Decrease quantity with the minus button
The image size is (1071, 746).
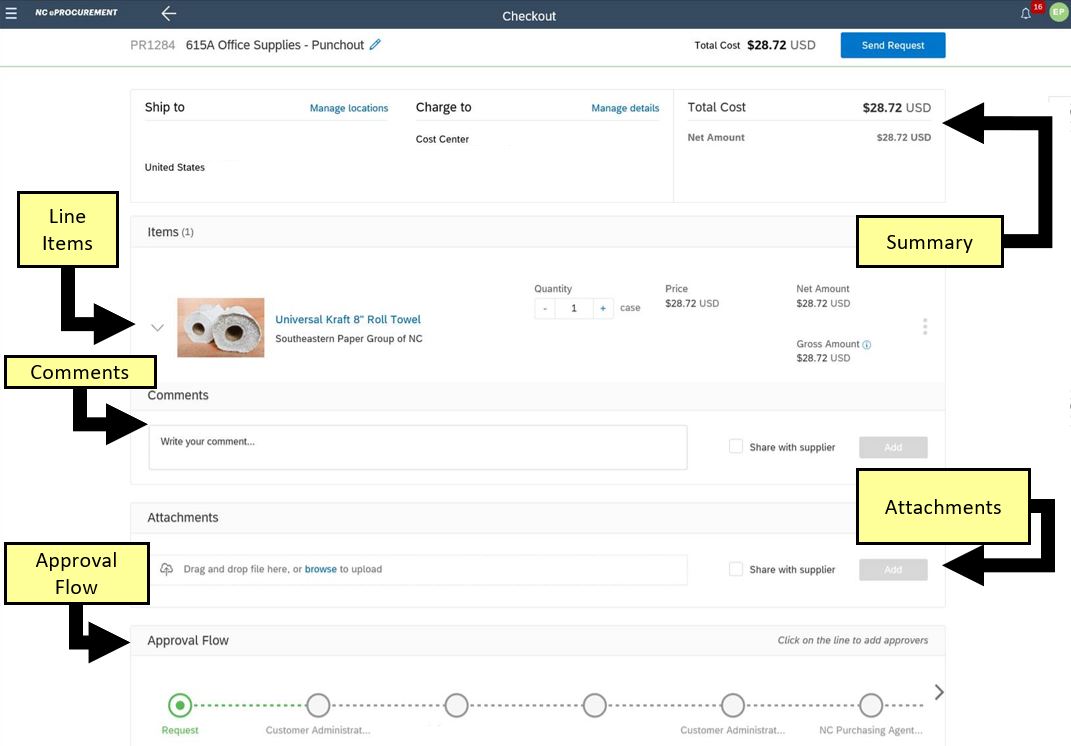[x=545, y=308]
